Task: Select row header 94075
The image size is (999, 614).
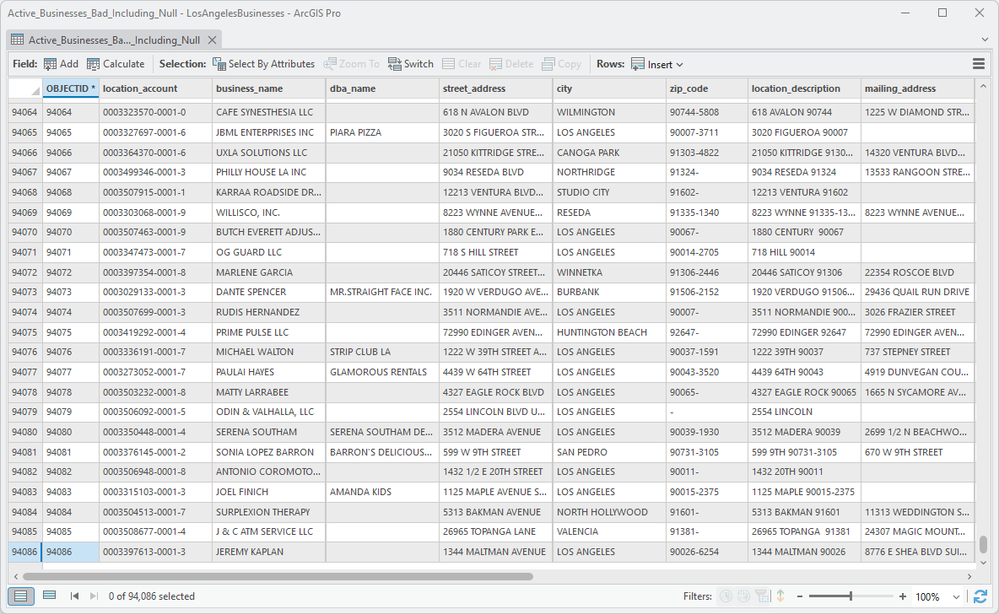Action: coord(25,332)
